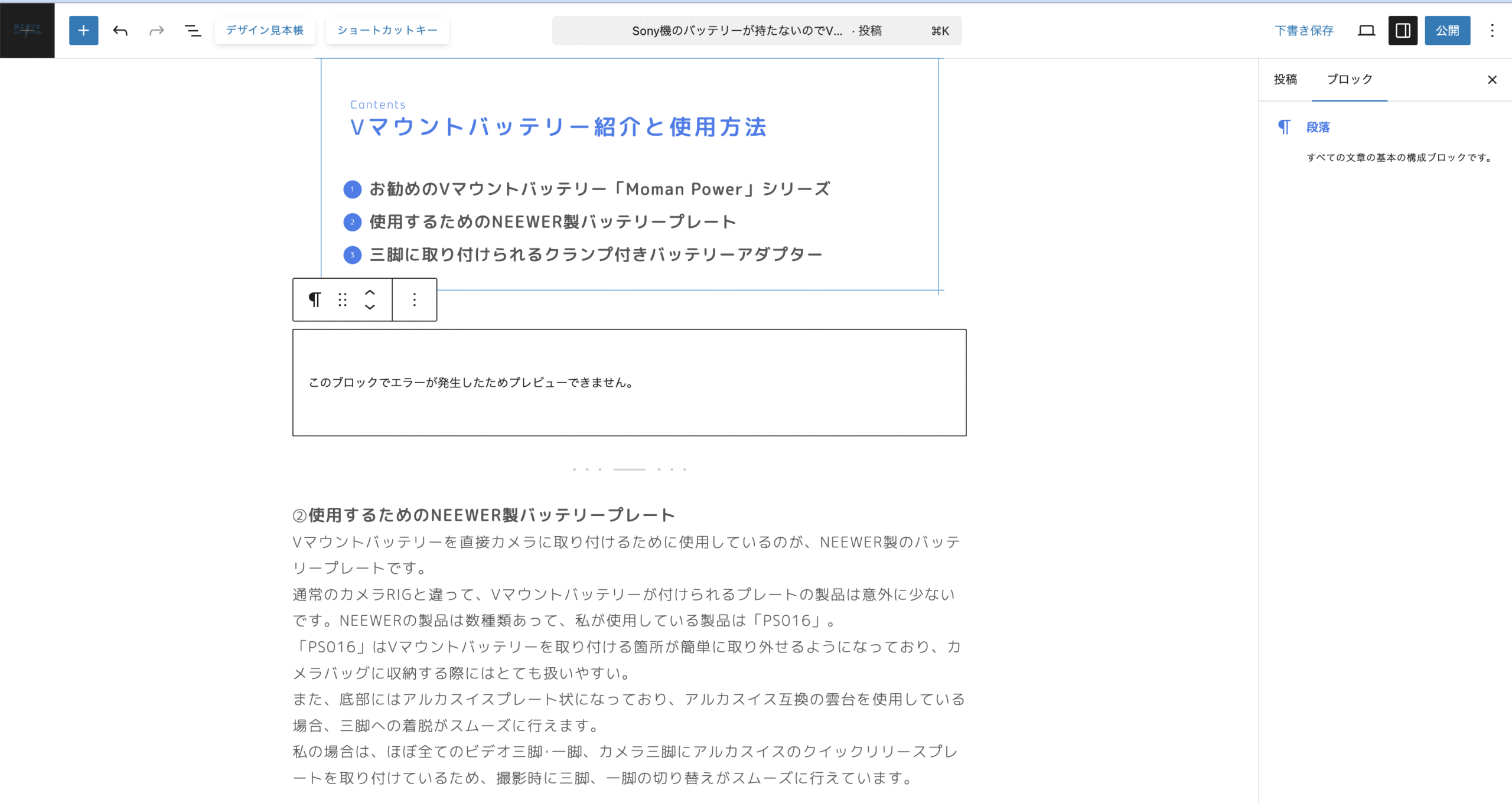Click paragraph starting 「PS016」はVマウントバッテリー
The image size is (1512, 803).
point(627,660)
